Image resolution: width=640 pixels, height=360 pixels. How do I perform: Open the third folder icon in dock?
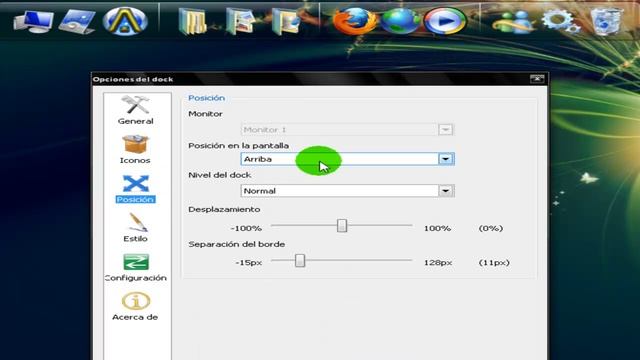pyautogui.click(x=287, y=21)
